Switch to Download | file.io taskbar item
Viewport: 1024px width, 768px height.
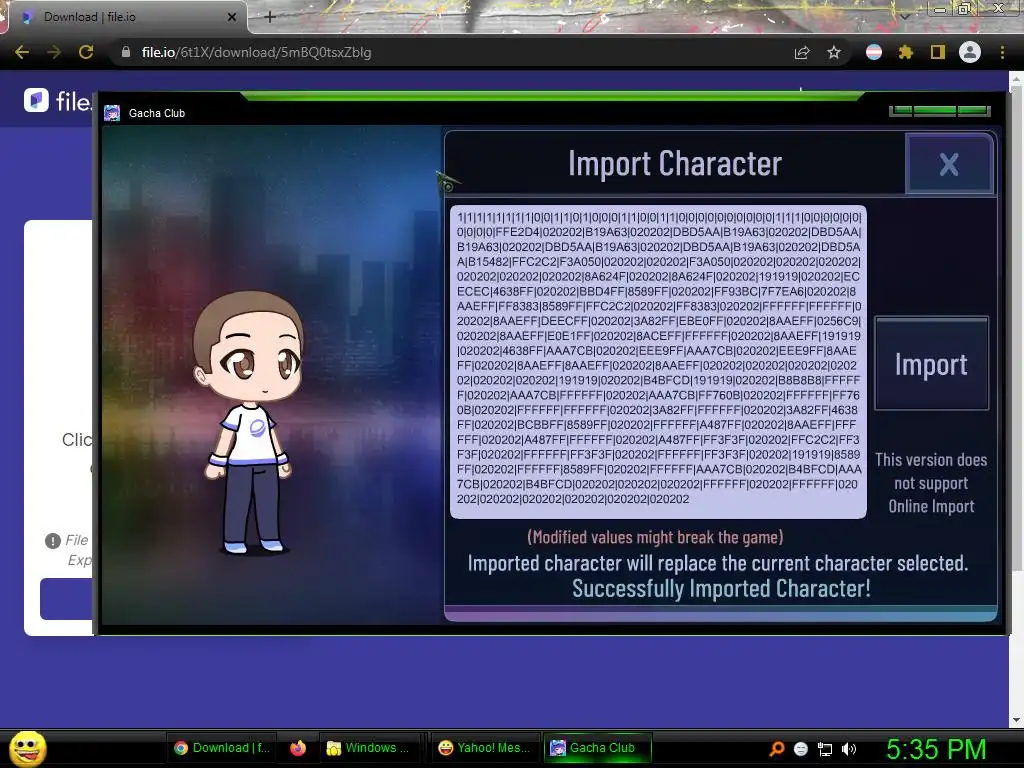point(221,748)
